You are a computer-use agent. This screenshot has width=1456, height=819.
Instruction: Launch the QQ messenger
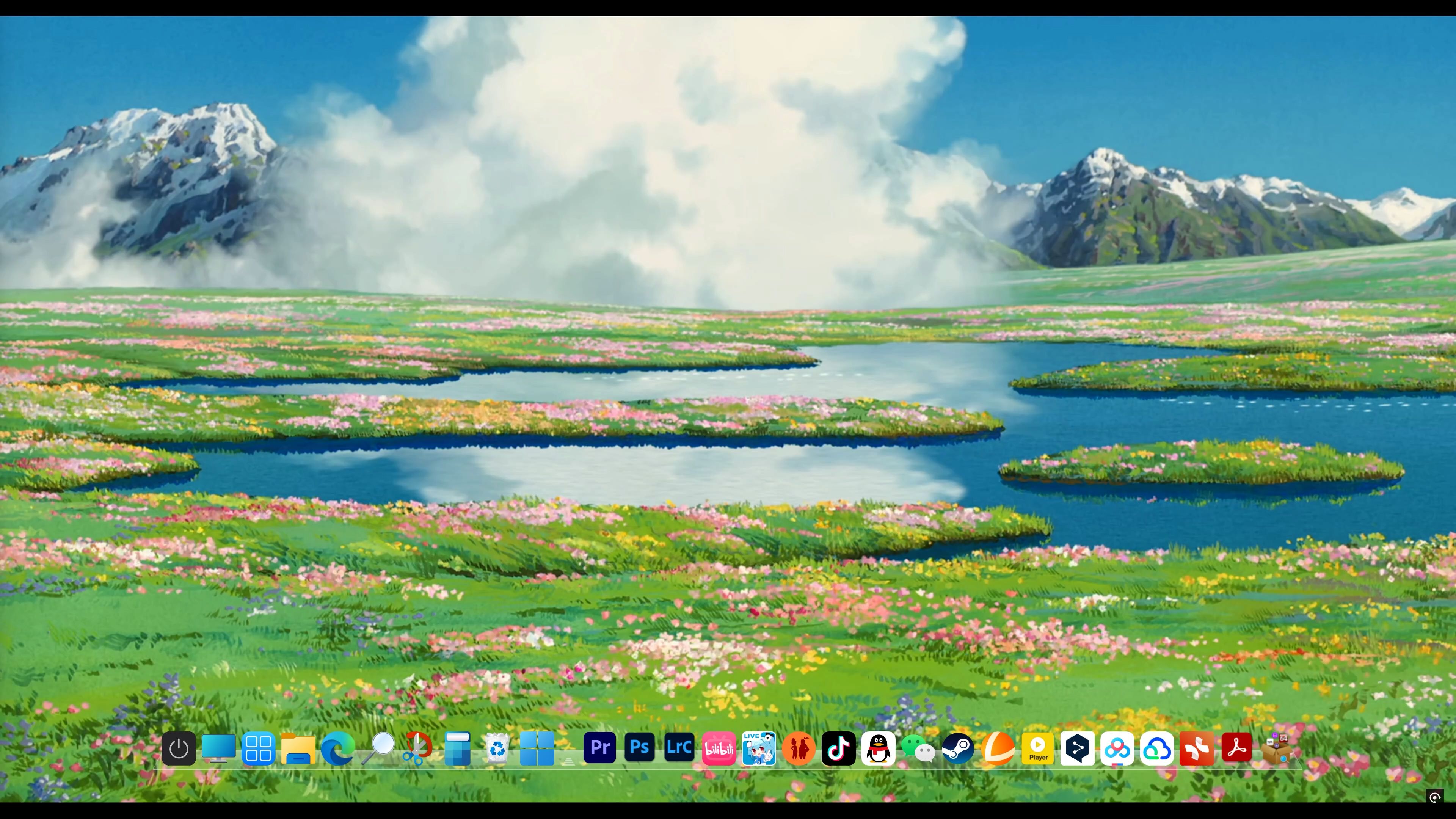tap(879, 748)
